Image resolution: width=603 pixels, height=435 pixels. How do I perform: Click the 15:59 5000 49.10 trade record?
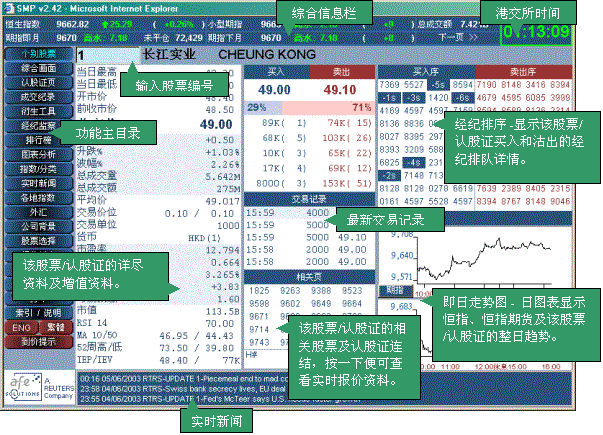pyautogui.click(x=306, y=237)
